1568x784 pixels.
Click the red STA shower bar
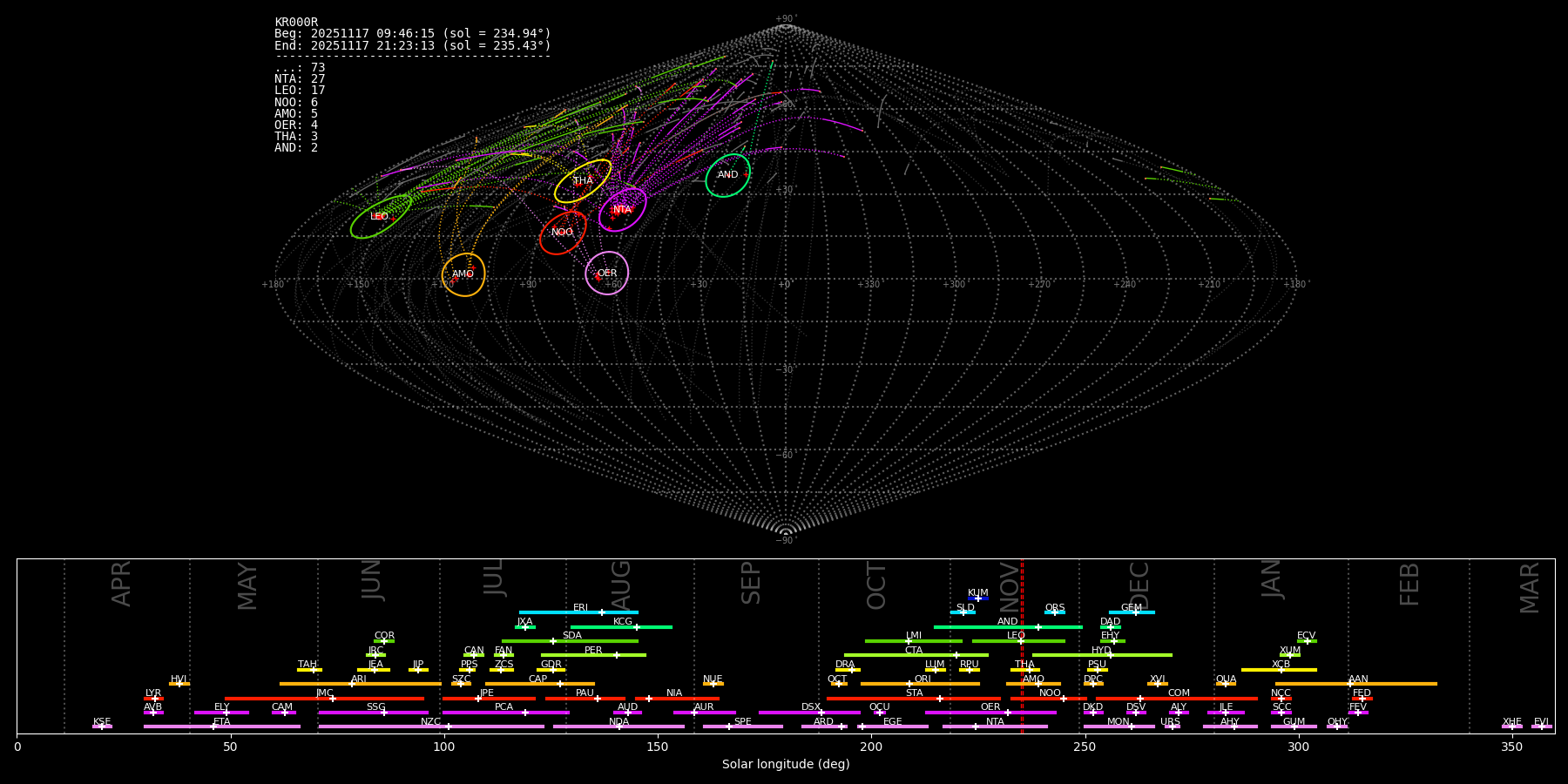click(x=915, y=698)
